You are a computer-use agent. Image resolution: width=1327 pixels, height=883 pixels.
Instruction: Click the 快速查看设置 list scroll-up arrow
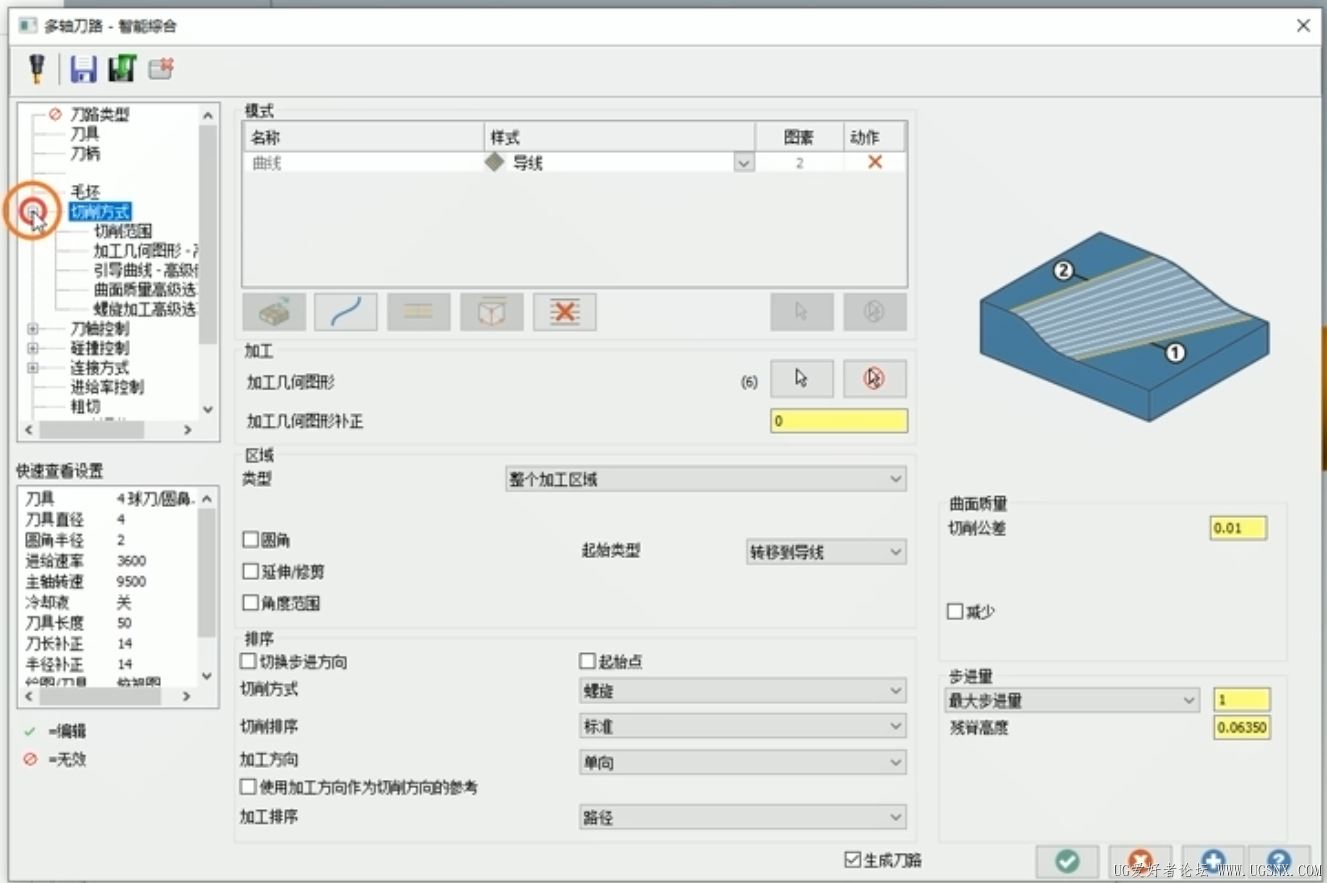pos(208,499)
